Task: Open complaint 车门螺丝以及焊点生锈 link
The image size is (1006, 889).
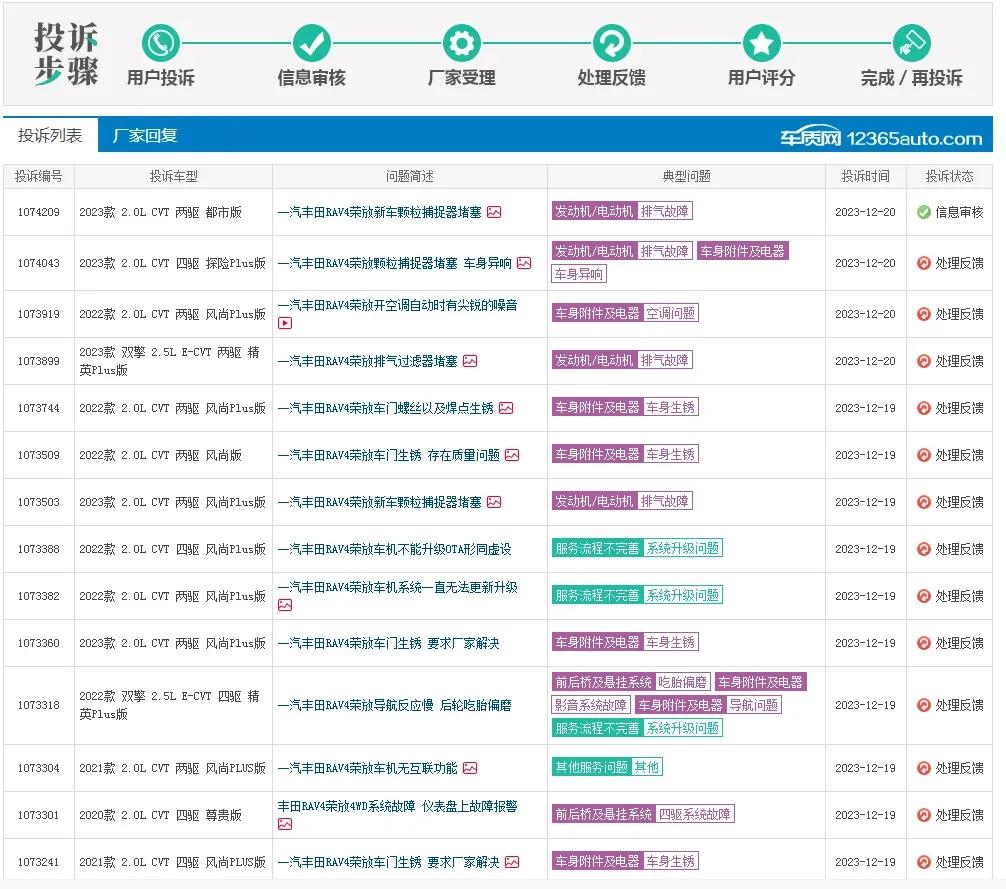Action: tap(386, 408)
